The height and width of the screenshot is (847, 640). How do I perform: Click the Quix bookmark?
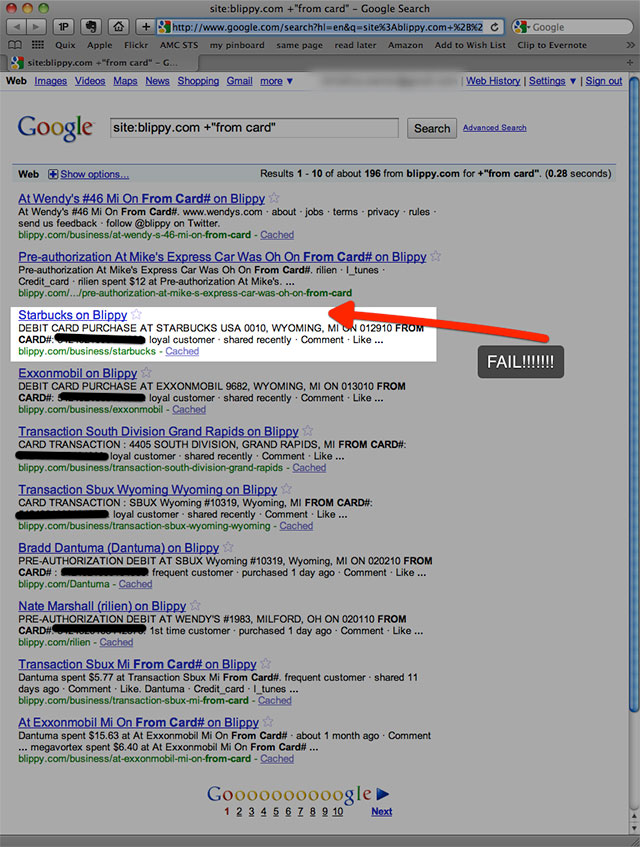[65, 45]
